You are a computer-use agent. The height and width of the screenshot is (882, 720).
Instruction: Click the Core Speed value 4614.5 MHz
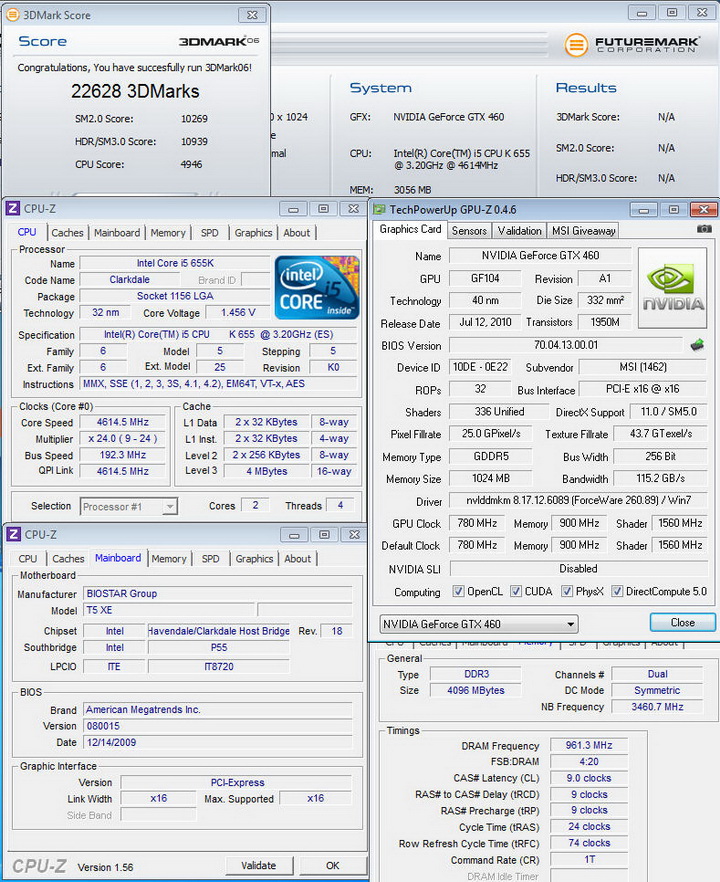click(123, 422)
